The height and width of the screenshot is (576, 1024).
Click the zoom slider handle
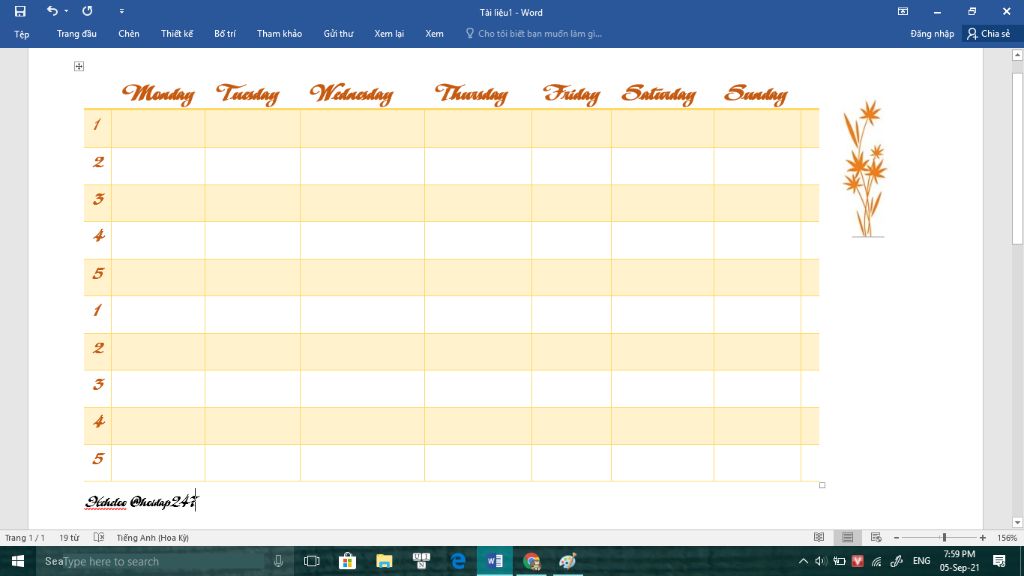944,537
